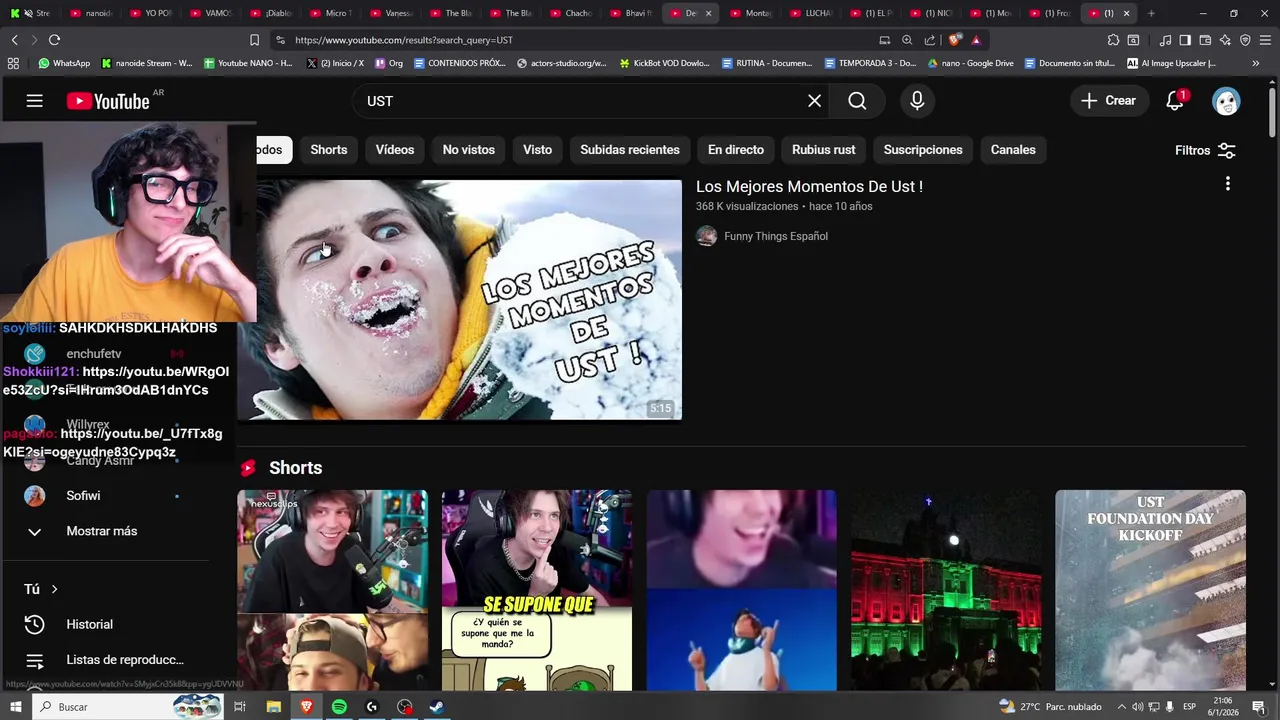Click the Funny Things Español channel avatar
1280x720 pixels.
pos(707,236)
